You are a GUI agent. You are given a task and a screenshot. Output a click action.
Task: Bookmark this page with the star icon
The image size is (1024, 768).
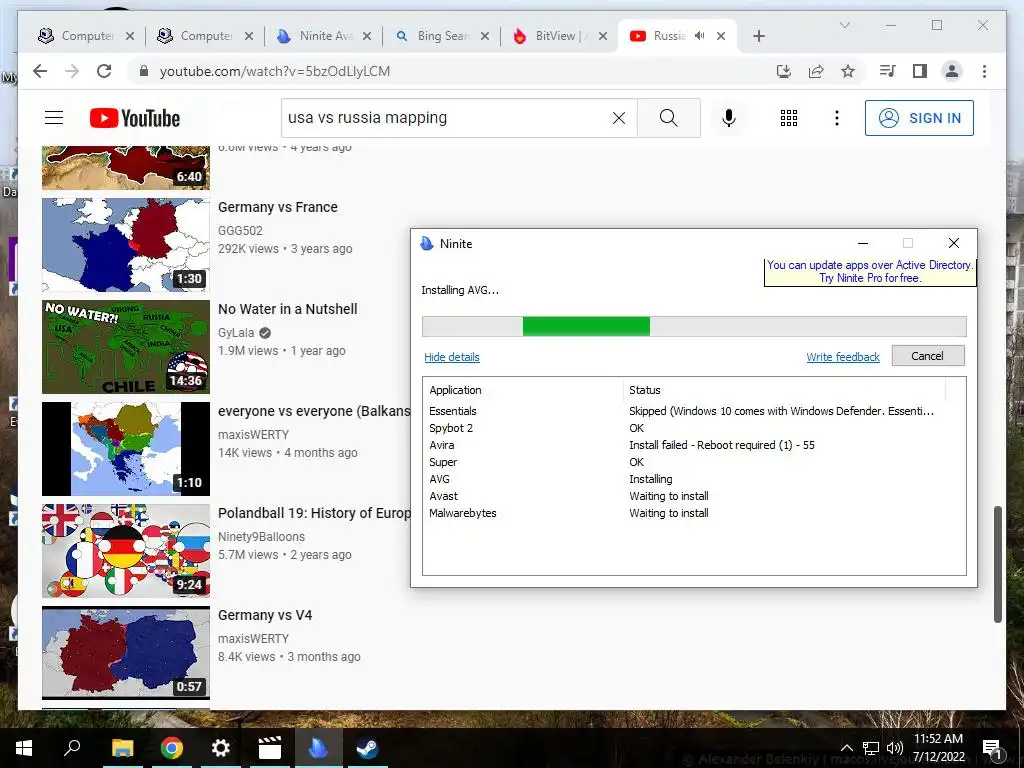tap(848, 71)
